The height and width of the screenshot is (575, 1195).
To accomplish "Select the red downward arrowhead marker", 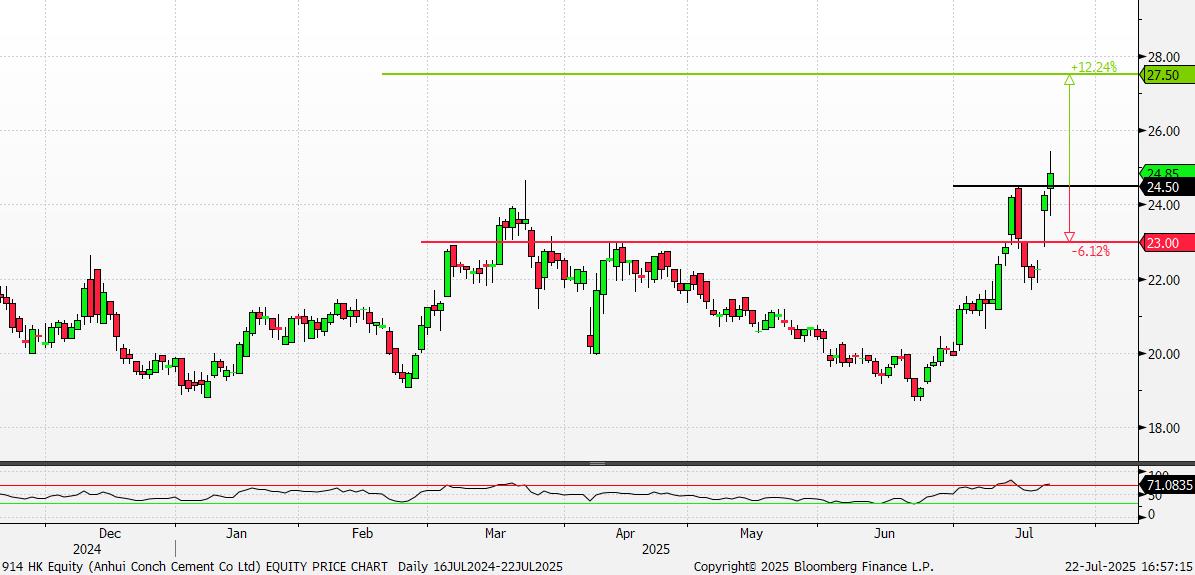I will click(1069, 236).
